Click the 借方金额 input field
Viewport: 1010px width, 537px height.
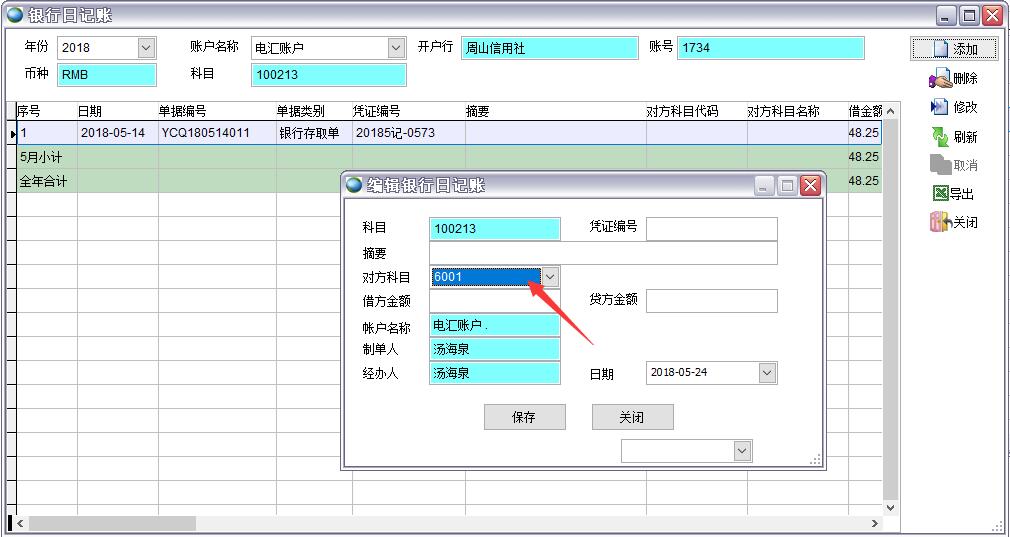494,301
